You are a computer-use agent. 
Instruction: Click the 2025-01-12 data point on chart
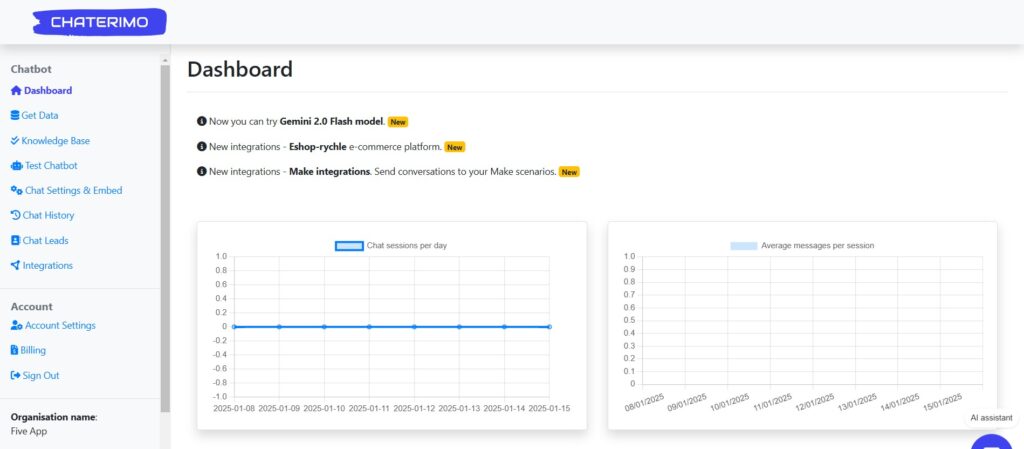tap(414, 327)
